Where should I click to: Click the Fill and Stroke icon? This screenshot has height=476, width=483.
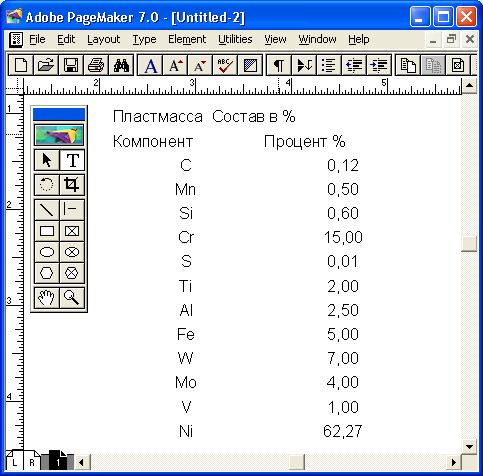(250, 65)
